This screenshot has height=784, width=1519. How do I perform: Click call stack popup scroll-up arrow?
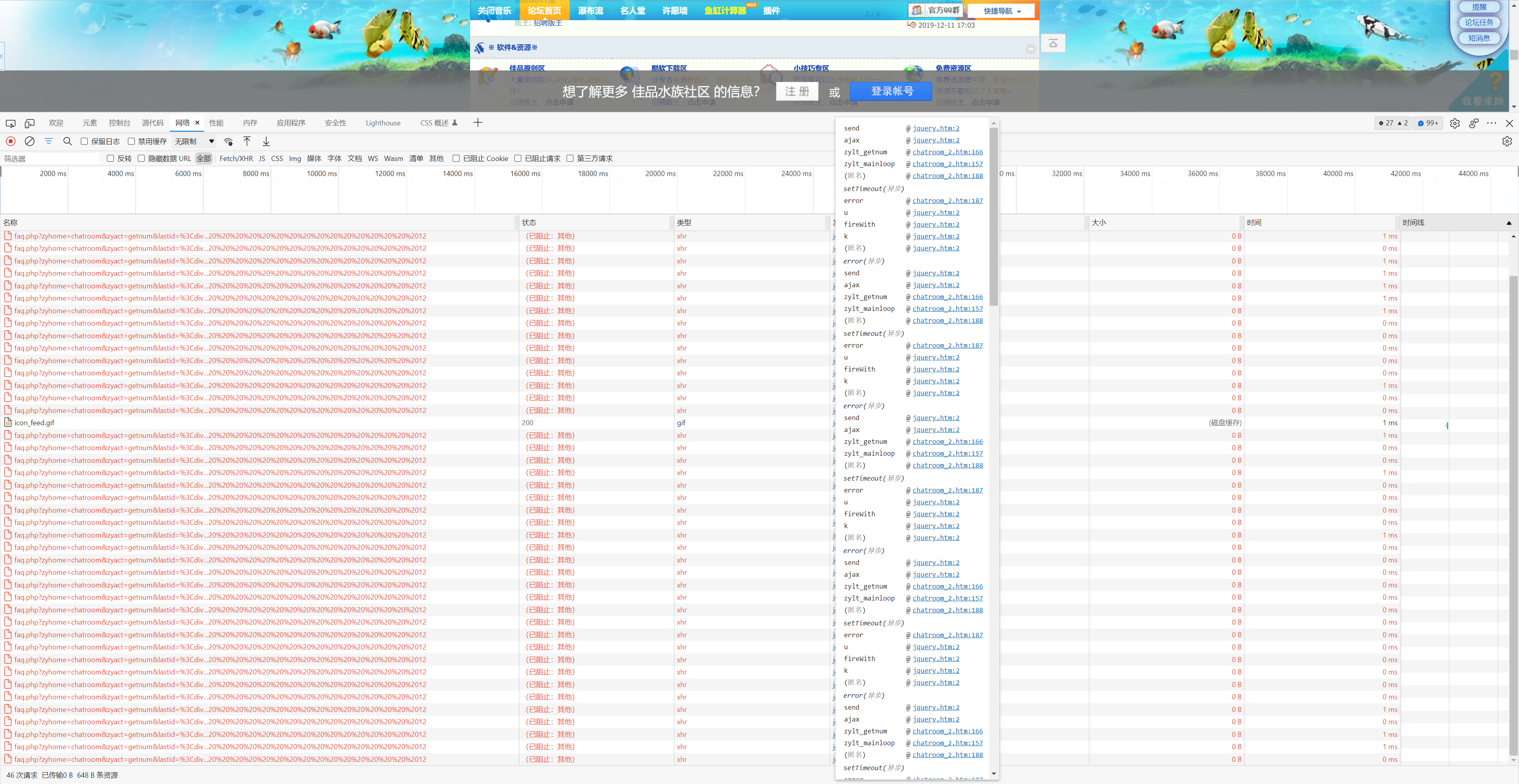(x=994, y=123)
